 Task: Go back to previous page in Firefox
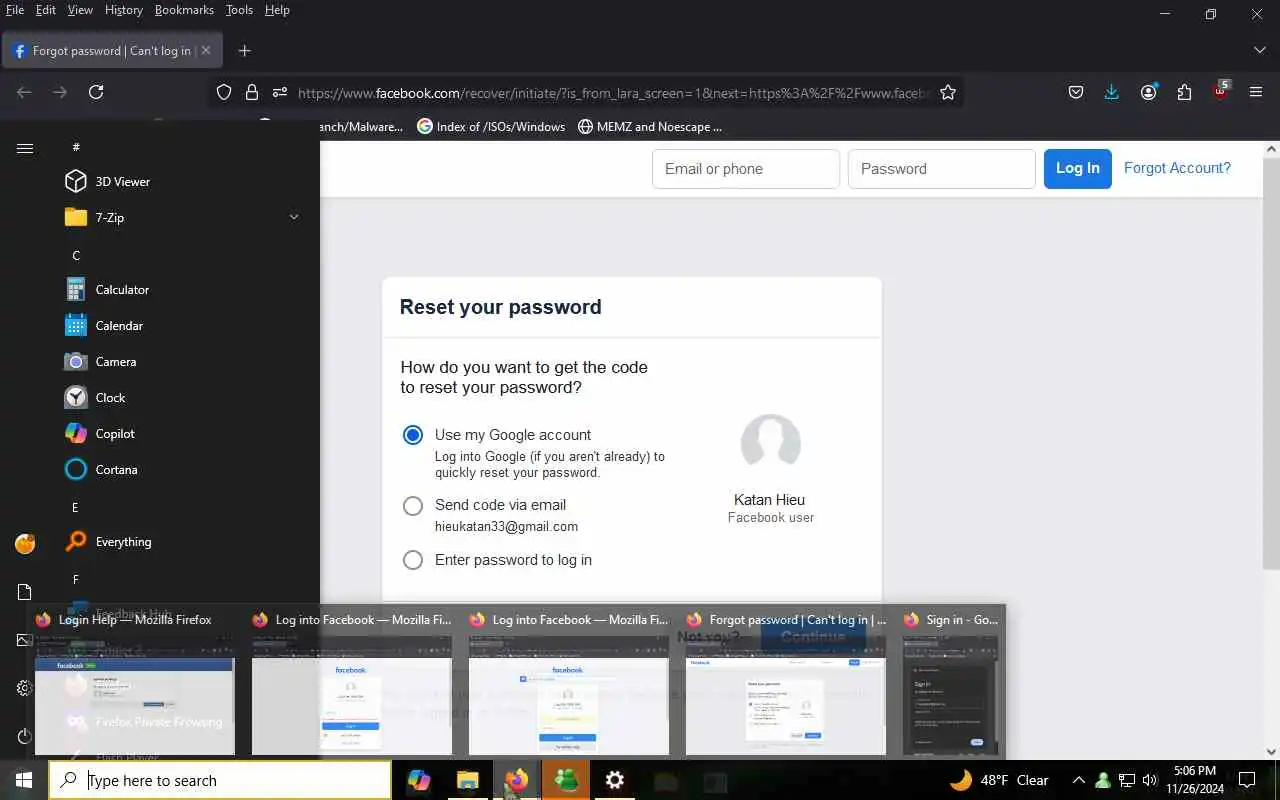click(x=24, y=92)
